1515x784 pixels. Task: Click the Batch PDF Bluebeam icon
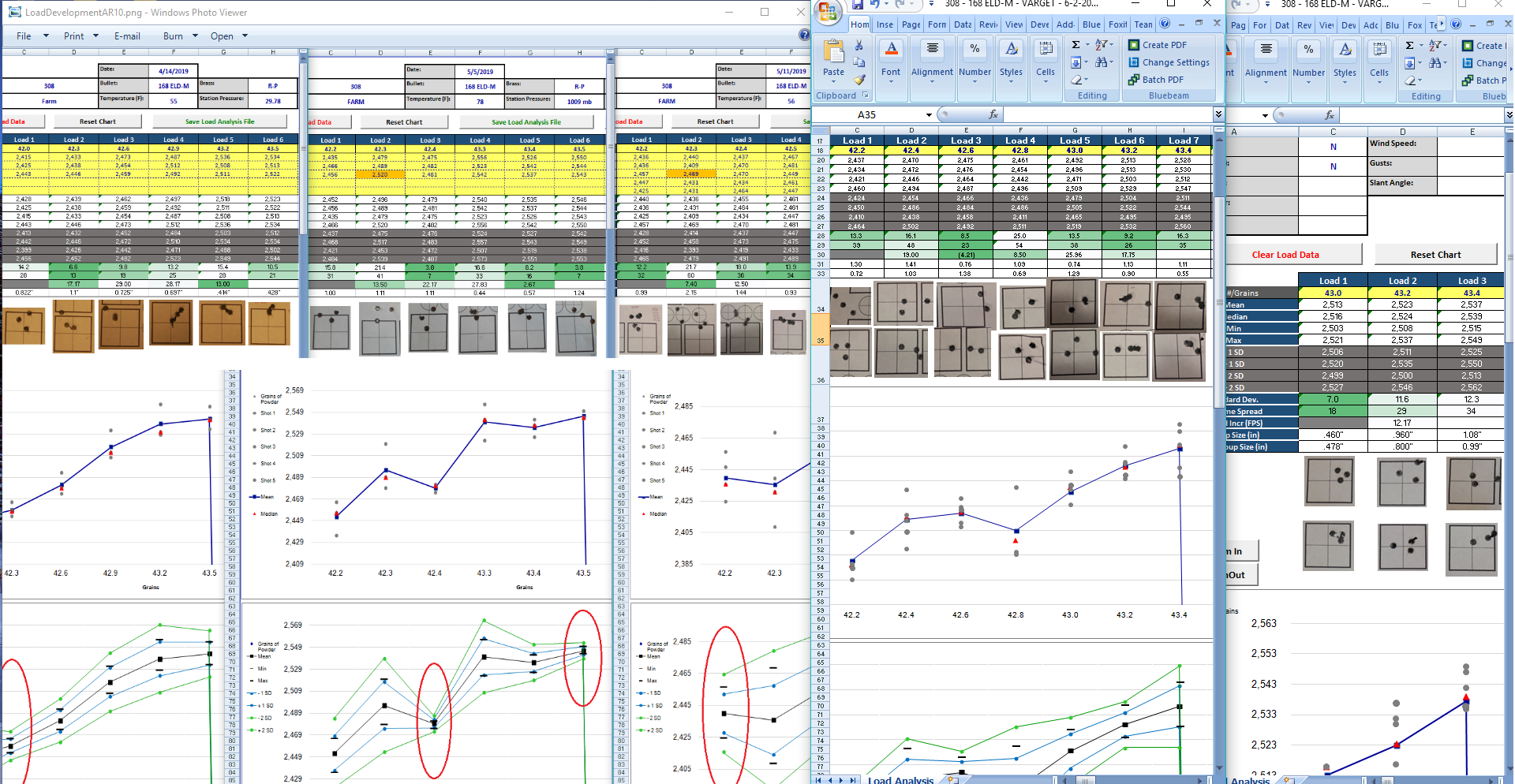pos(1134,80)
